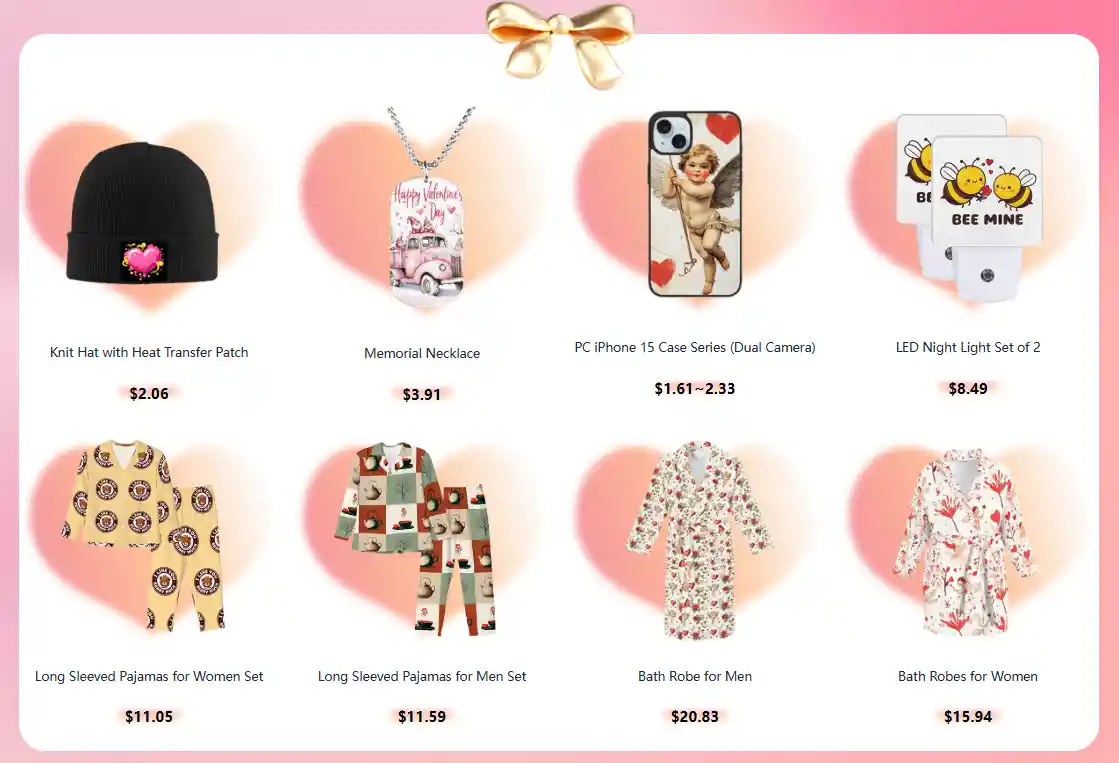Click Long Sleeved Pajamas for Men Set title
This screenshot has height=763, width=1119.
[422, 676]
